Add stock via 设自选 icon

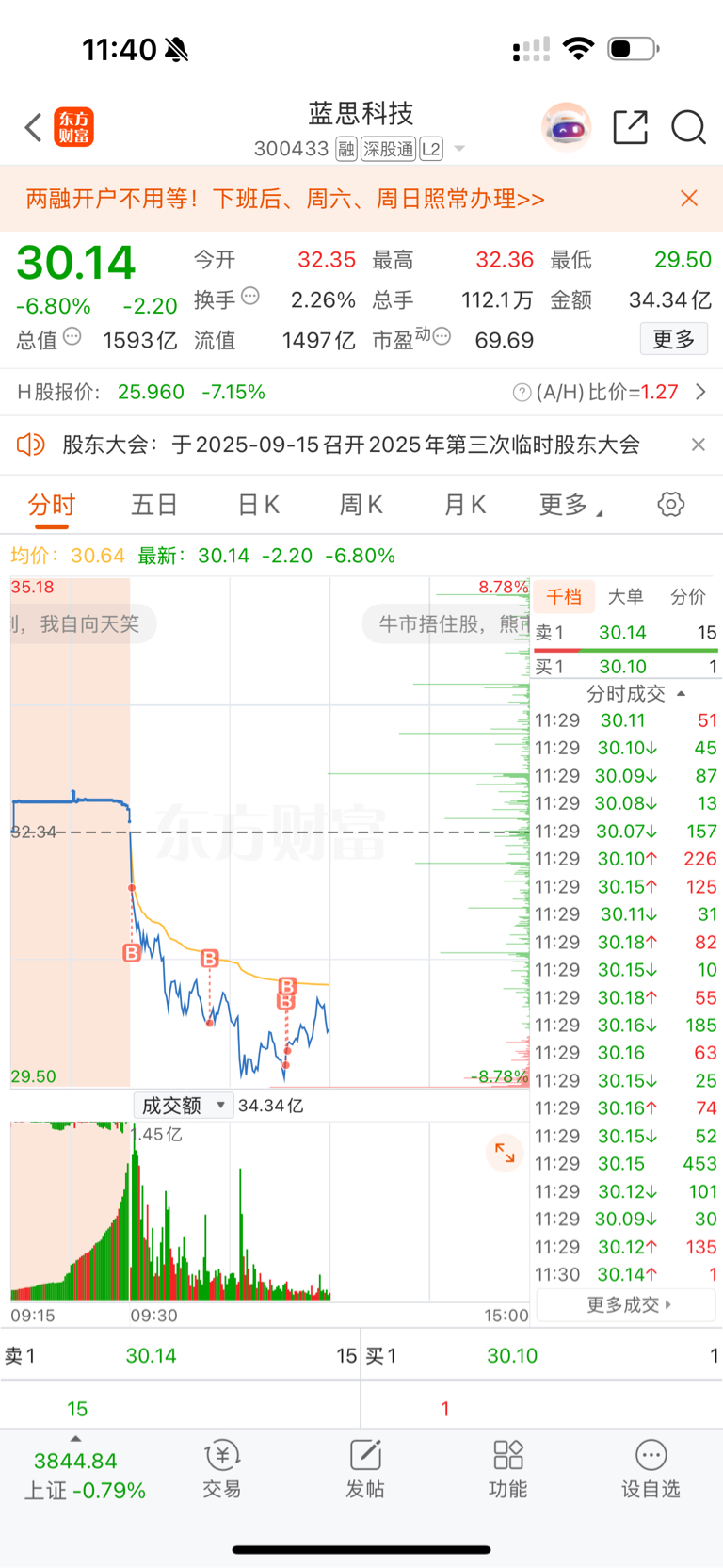(651, 1469)
